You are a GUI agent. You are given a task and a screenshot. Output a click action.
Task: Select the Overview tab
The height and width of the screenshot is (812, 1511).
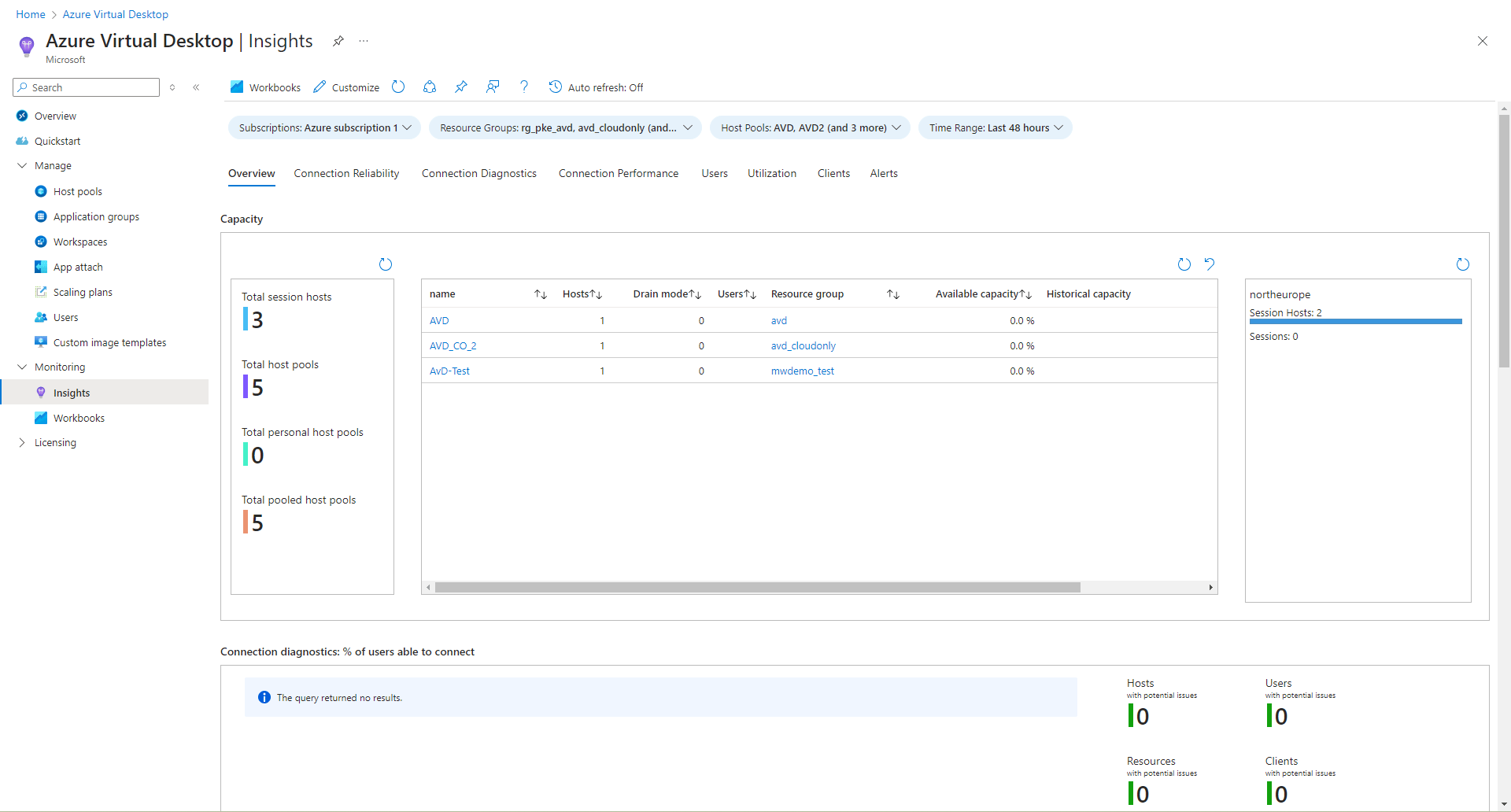coord(252,174)
